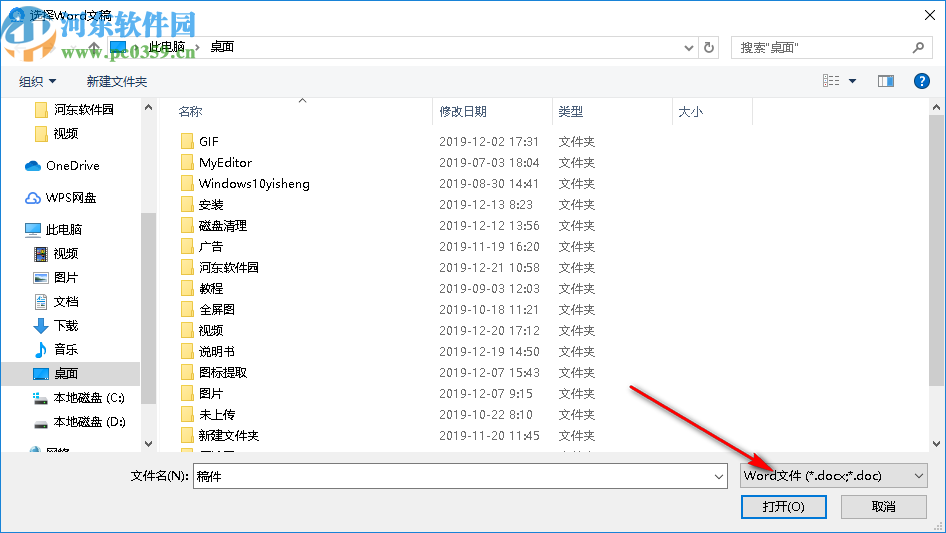Click the 取消 button
The image size is (946, 533).
[883, 506]
